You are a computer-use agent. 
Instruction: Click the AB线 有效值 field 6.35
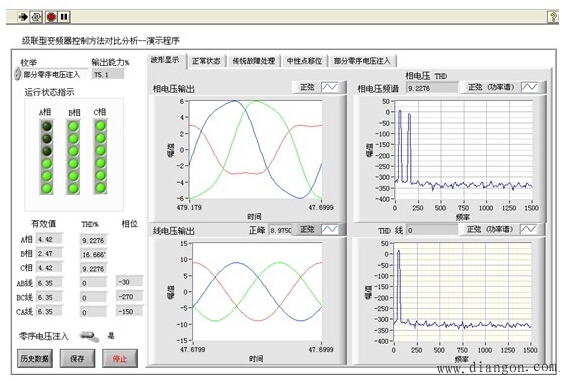coord(49,283)
